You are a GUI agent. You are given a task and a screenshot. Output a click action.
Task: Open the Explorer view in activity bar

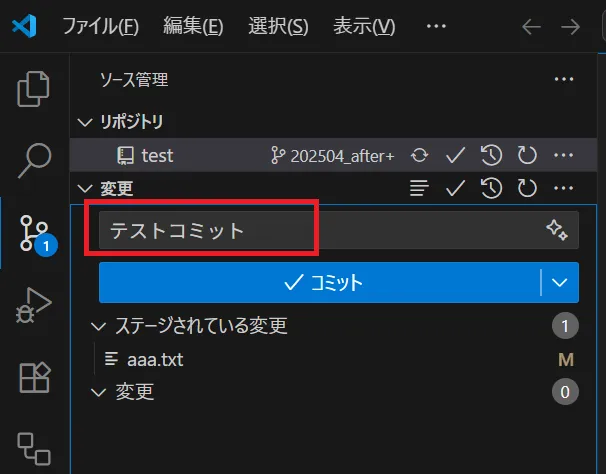pos(33,89)
